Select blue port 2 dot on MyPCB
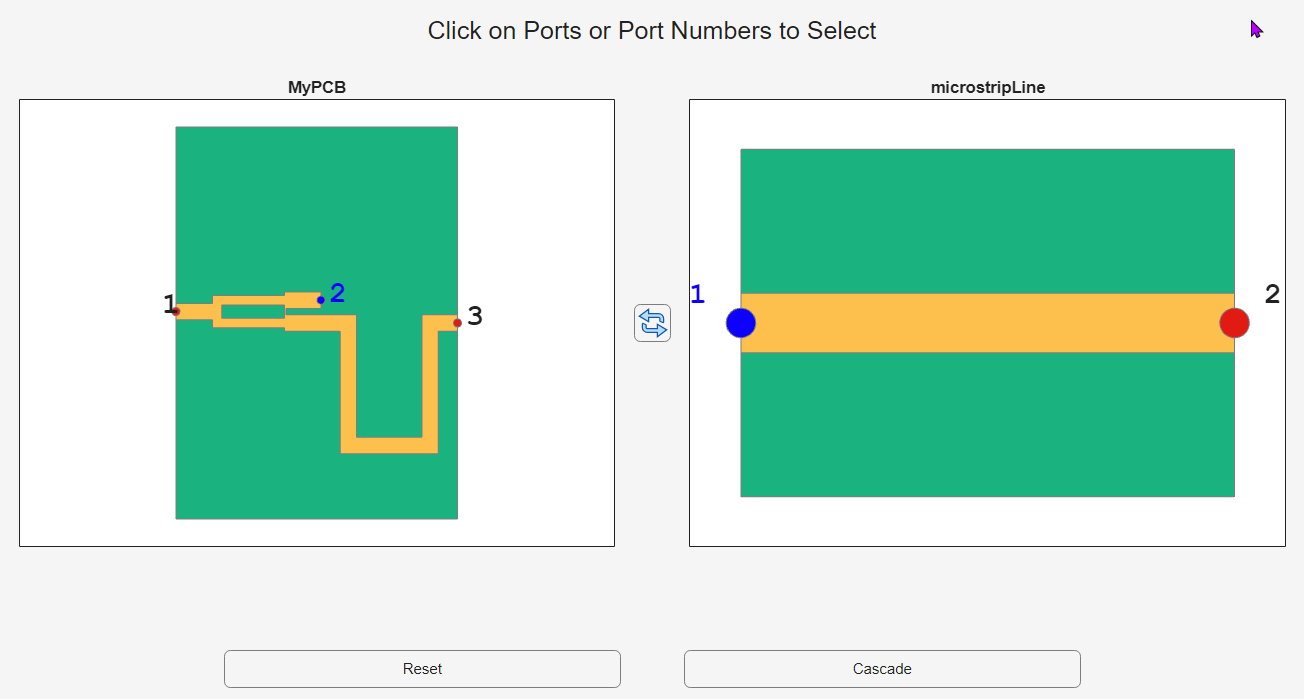 pos(321,300)
